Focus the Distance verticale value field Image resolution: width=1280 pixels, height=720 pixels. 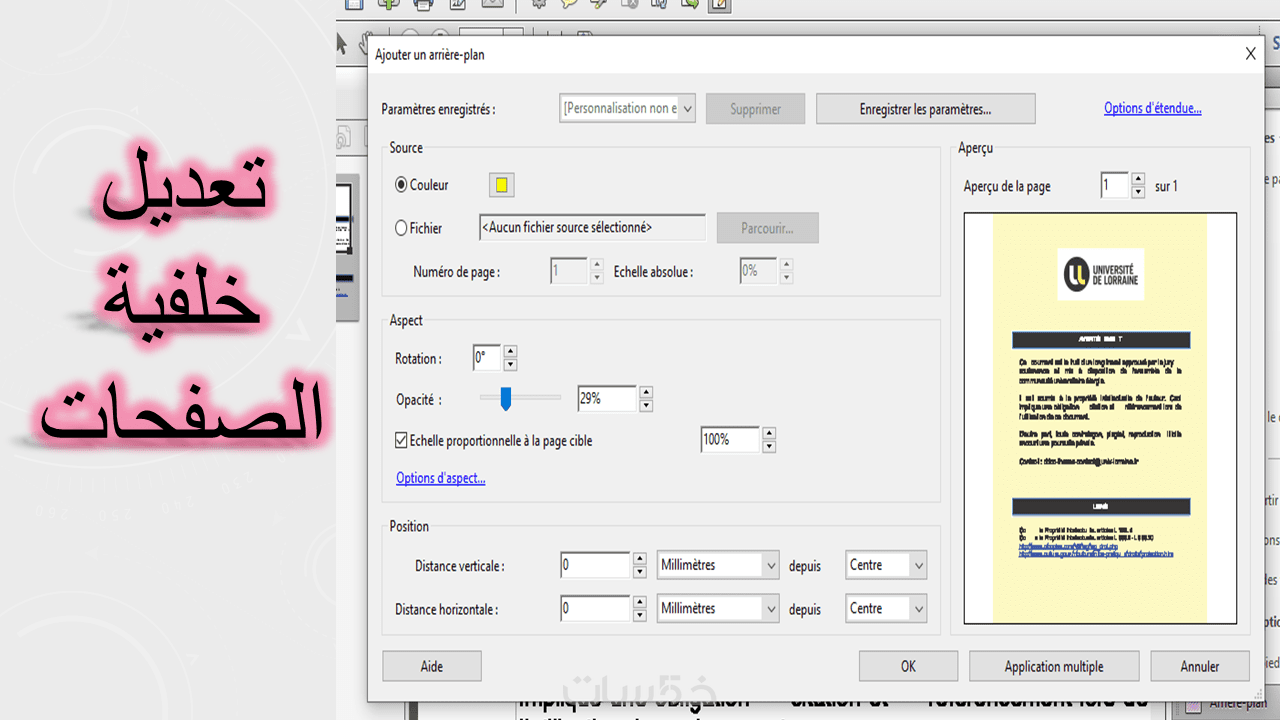click(x=595, y=565)
